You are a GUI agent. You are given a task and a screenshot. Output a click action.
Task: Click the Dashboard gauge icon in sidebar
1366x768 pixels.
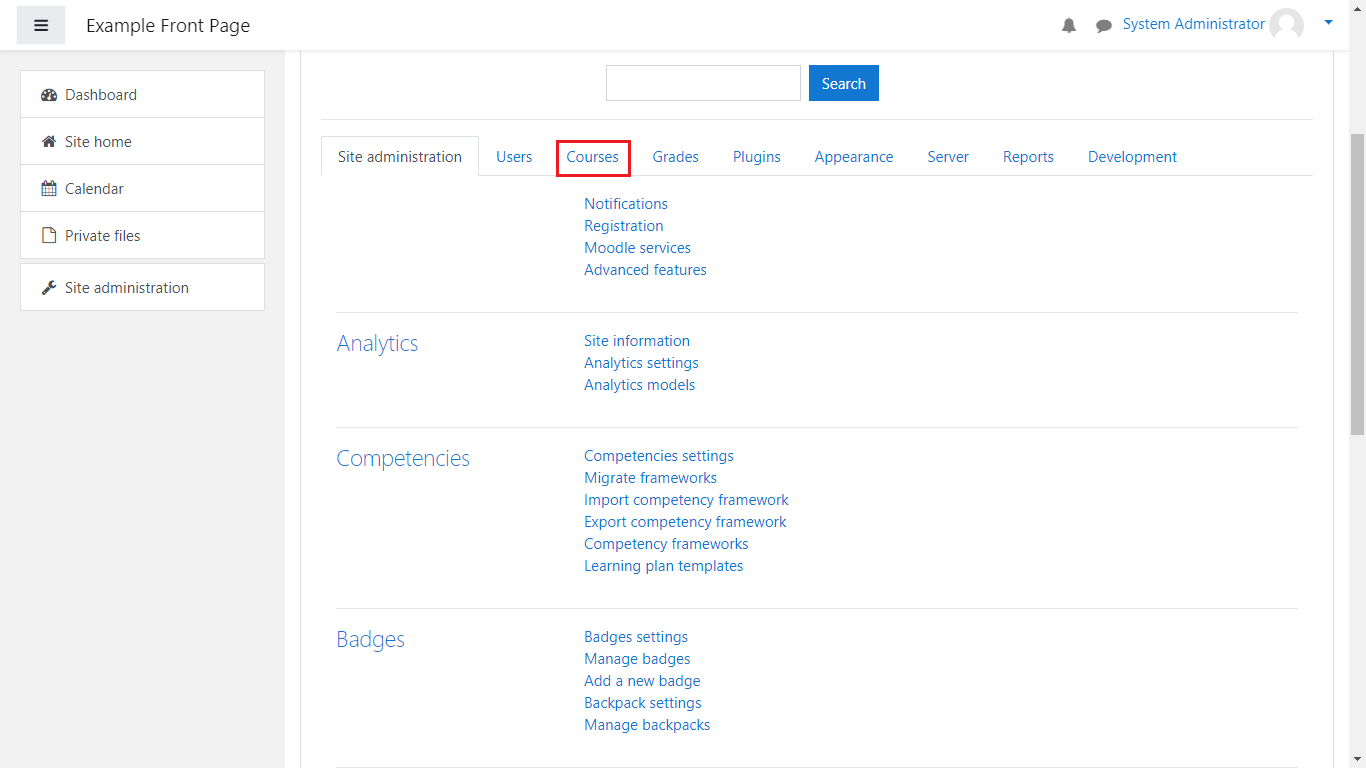pyautogui.click(x=49, y=95)
